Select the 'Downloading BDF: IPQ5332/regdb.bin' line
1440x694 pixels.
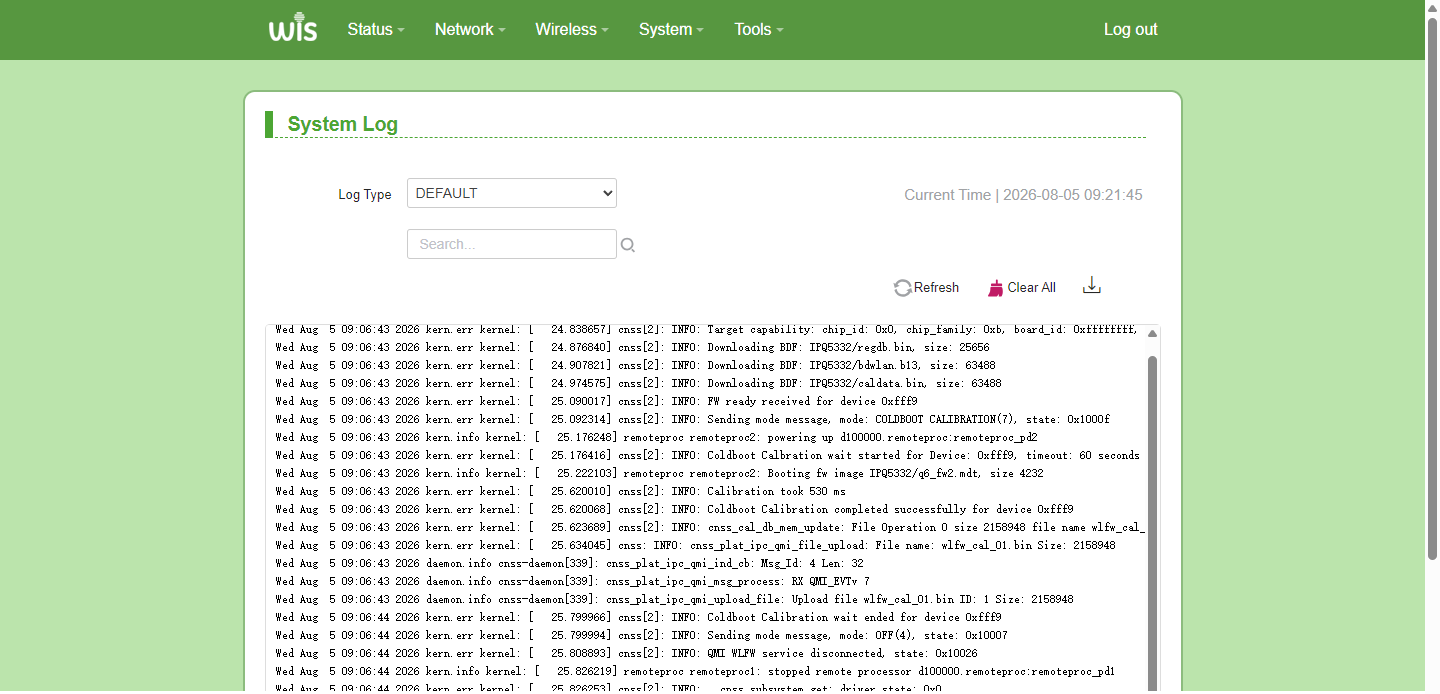tap(632, 347)
